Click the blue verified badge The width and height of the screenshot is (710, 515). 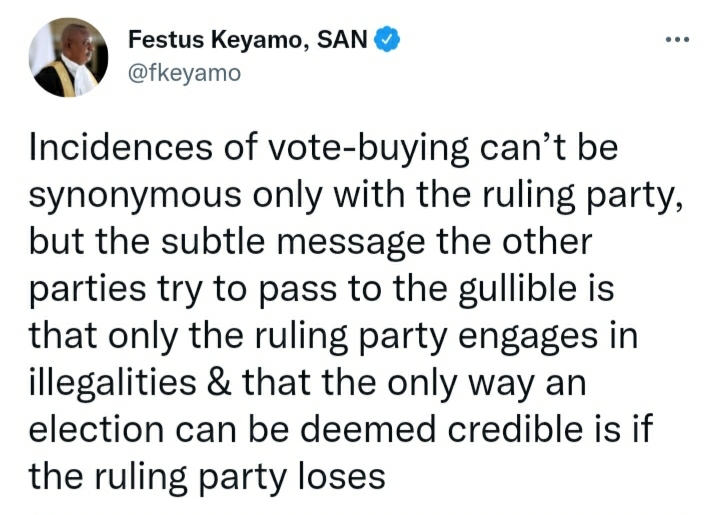(x=389, y=41)
